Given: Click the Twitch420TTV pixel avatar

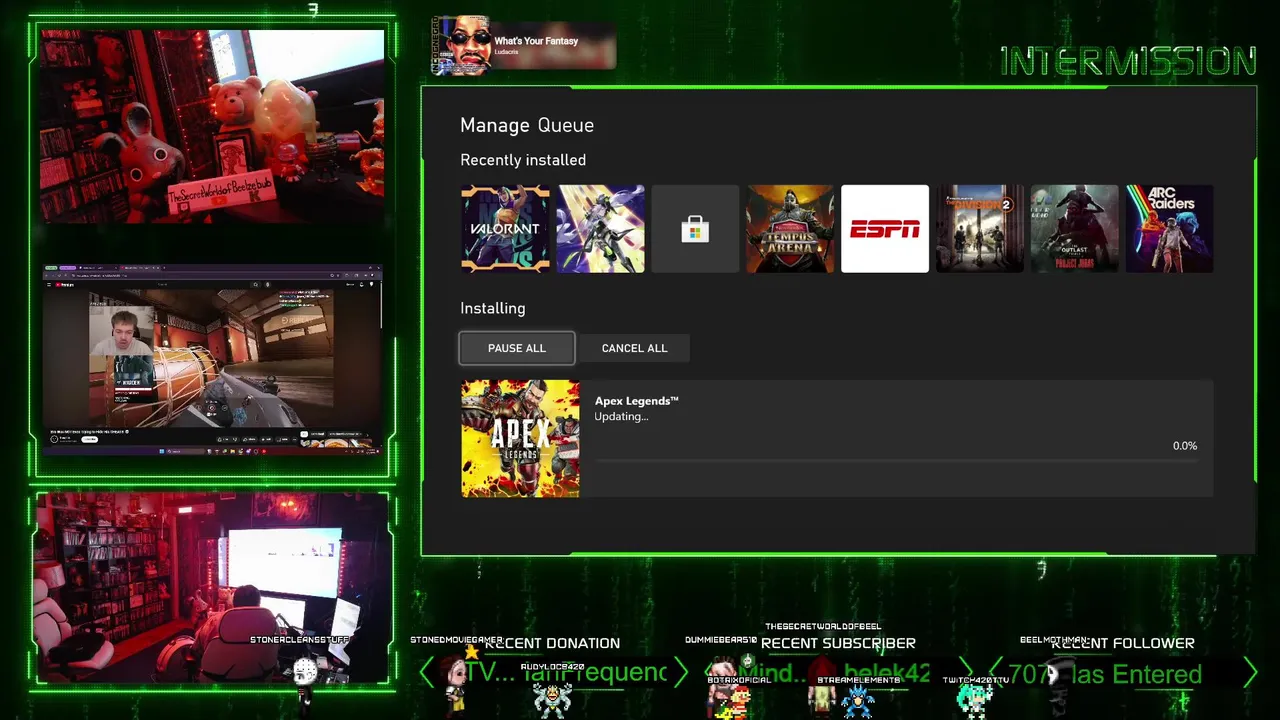Looking at the screenshot, I should click(x=975, y=702).
